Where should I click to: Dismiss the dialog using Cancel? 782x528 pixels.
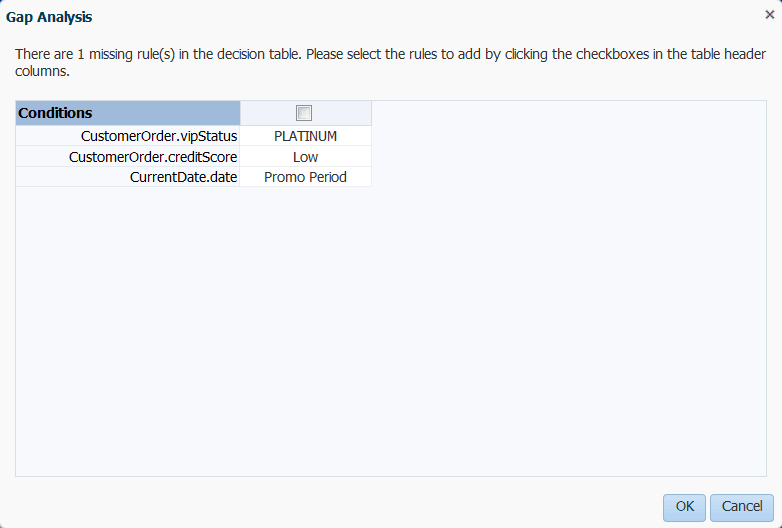point(742,507)
